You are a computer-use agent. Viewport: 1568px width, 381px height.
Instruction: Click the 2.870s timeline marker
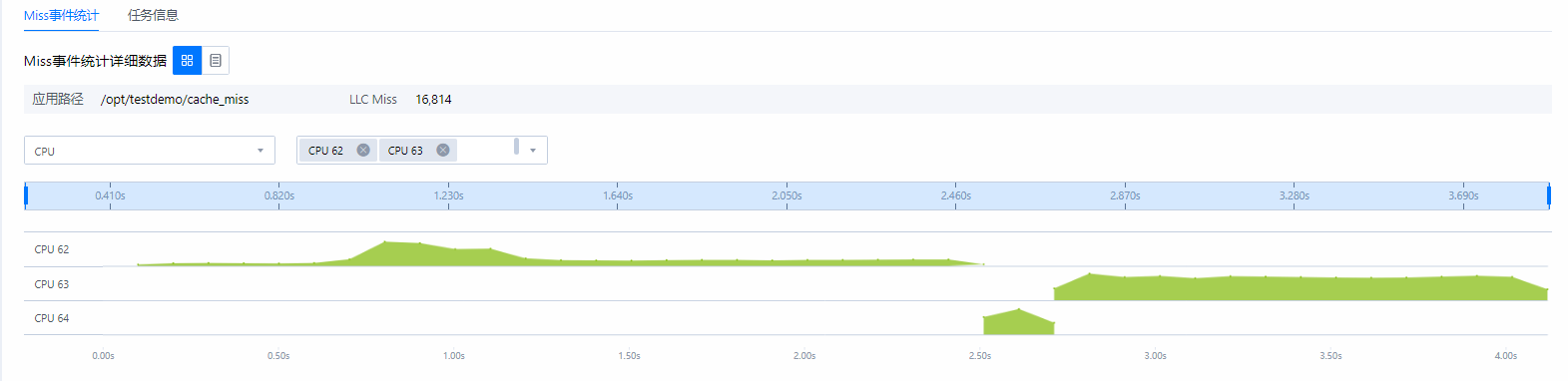(x=1125, y=195)
